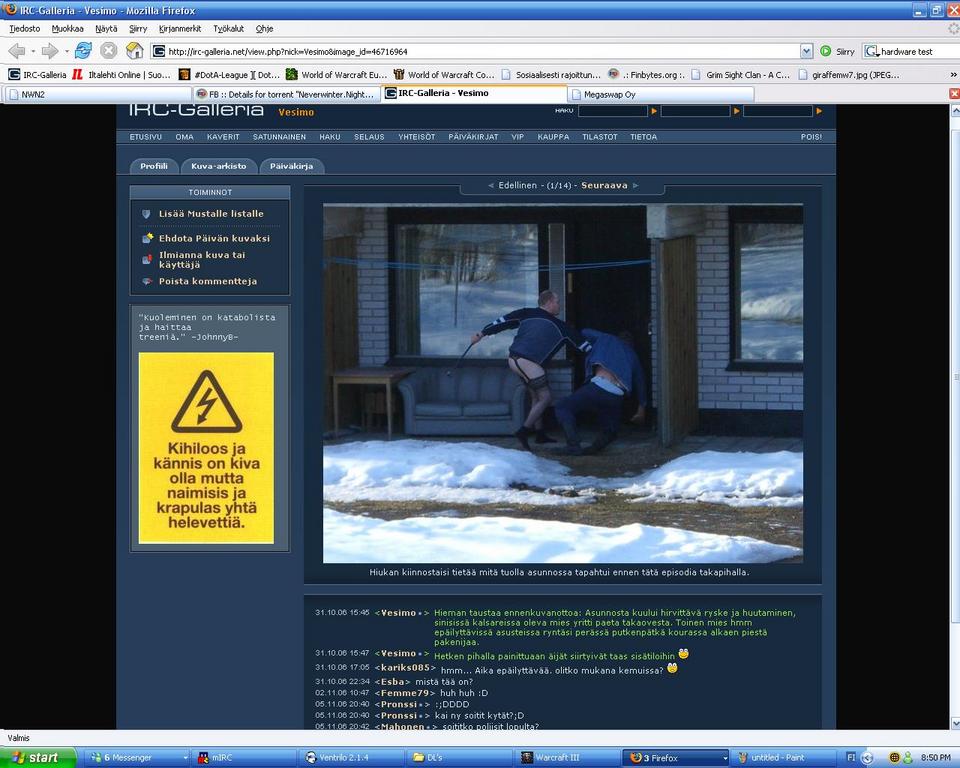Open the World of Warcraft Eu bookmark

336,75
